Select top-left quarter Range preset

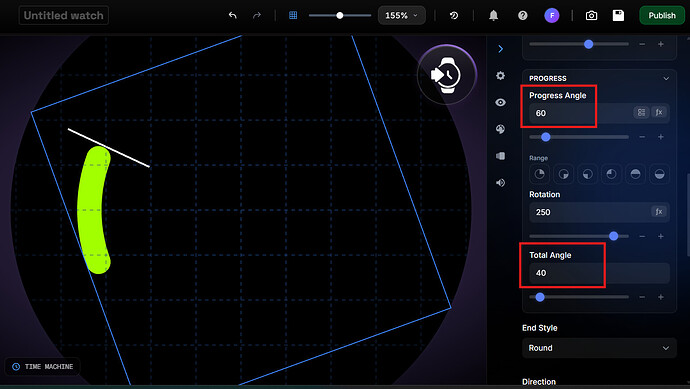click(611, 174)
